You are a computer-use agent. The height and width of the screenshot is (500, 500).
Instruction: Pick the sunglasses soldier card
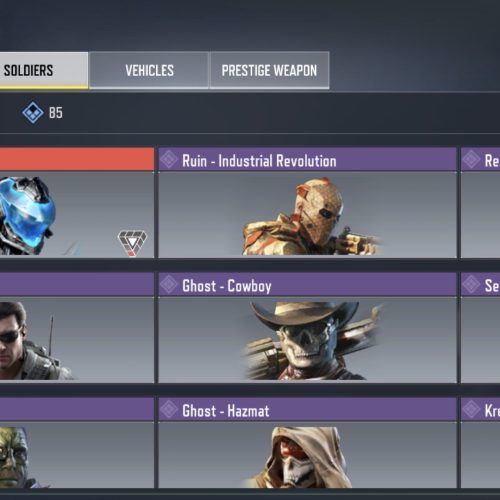tap(77, 328)
